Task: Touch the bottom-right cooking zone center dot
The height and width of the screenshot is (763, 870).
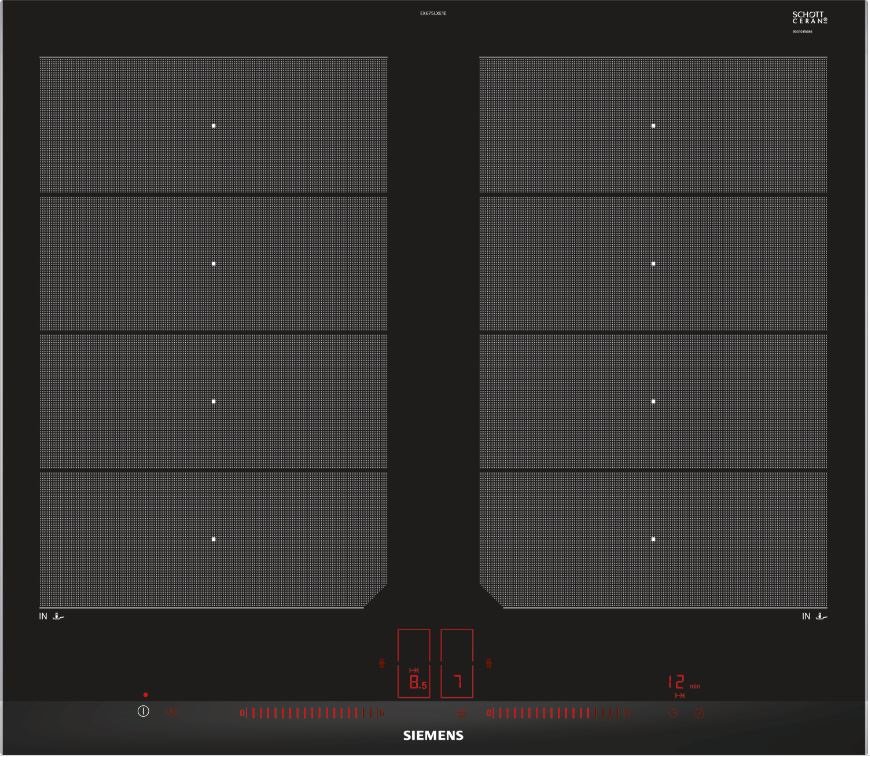Action: coord(653,539)
